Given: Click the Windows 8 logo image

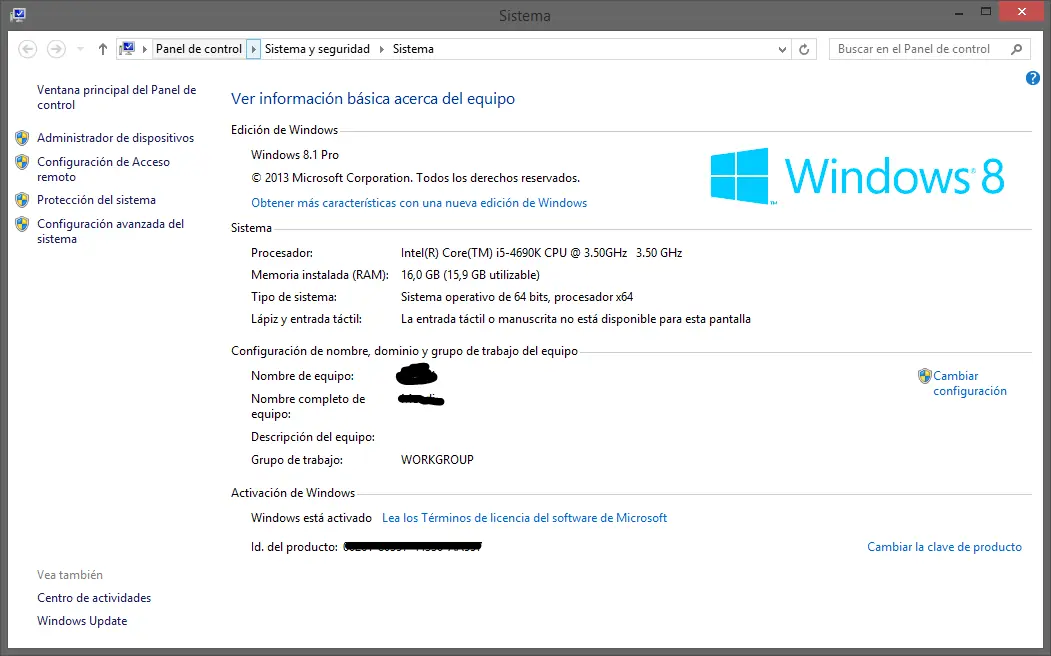Looking at the screenshot, I should 857,176.
